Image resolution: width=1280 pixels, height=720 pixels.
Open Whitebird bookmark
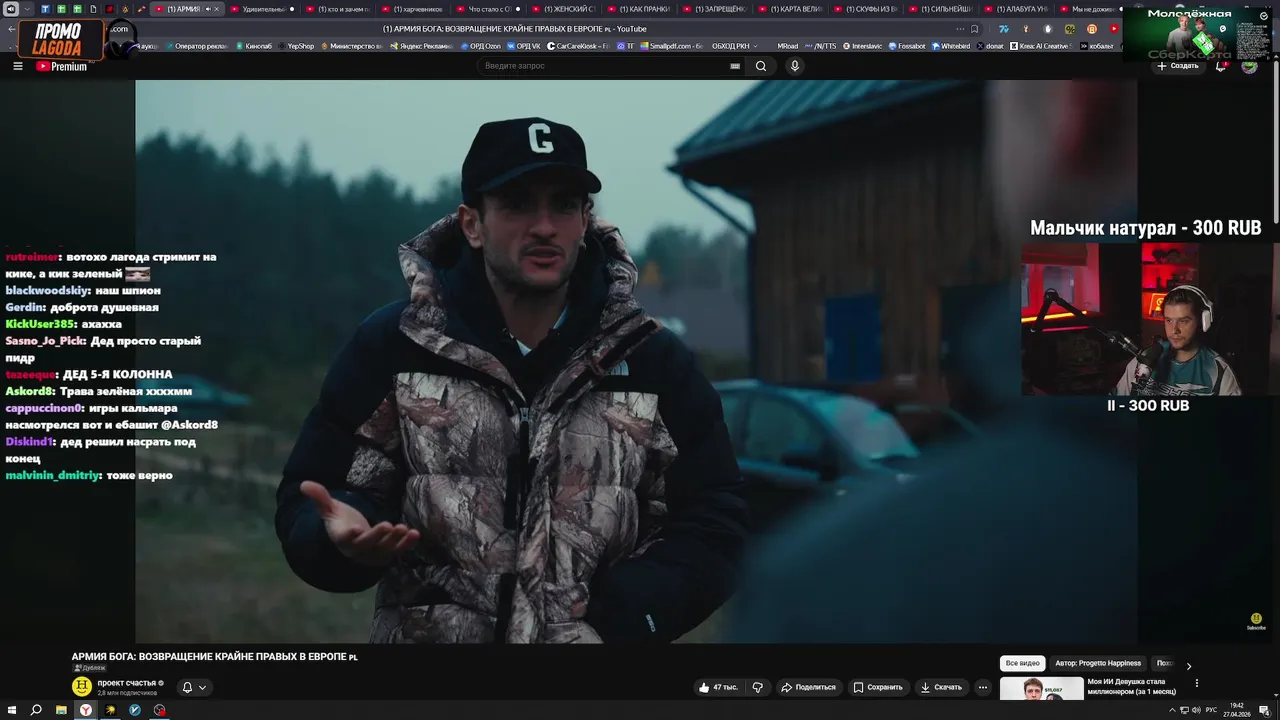point(951,46)
